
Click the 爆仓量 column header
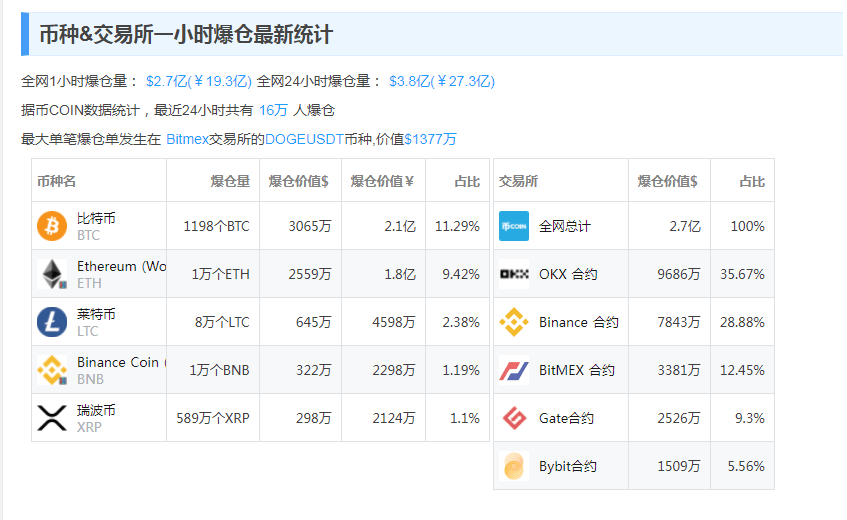click(x=230, y=181)
